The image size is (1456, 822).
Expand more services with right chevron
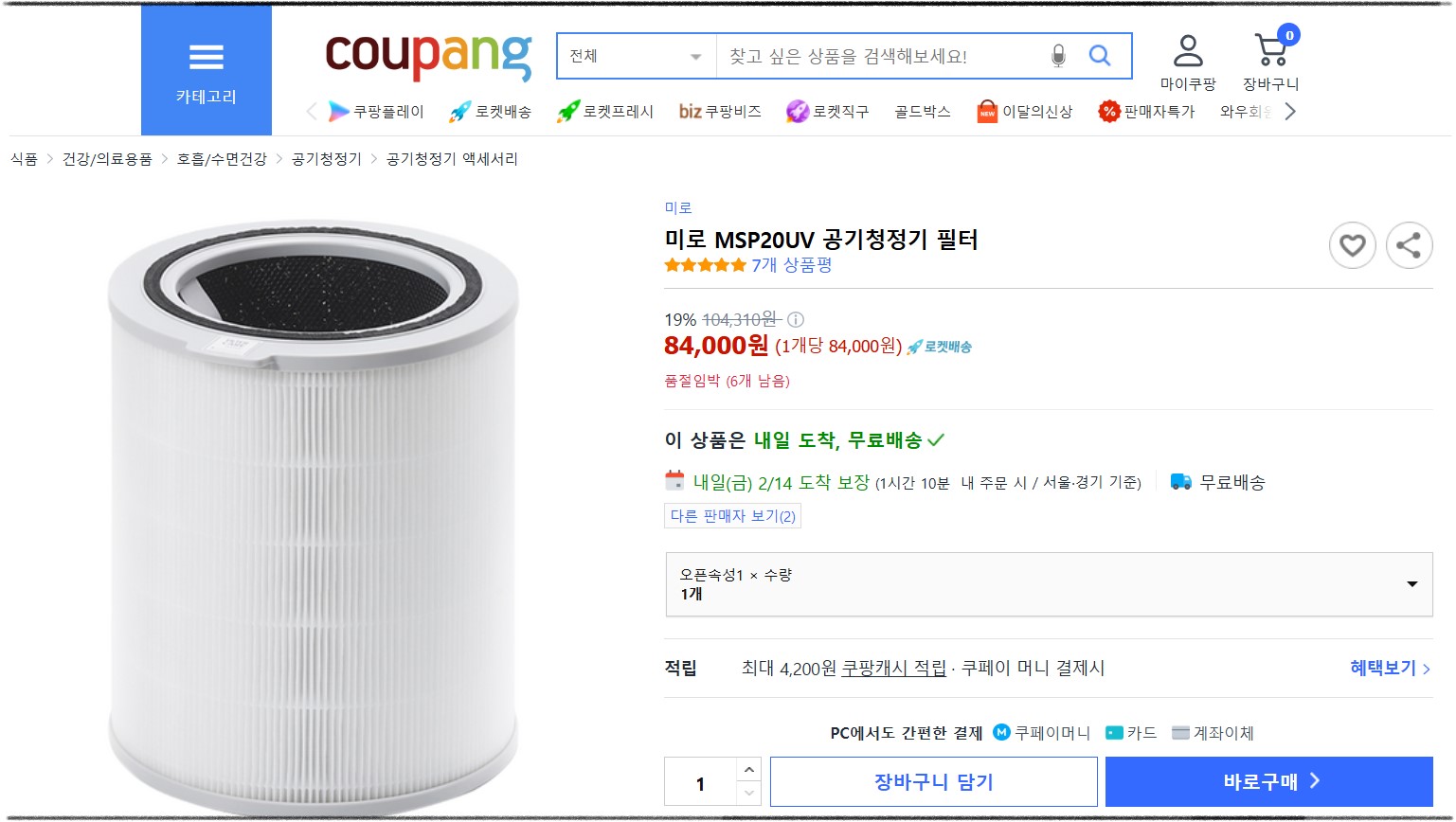1290,111
